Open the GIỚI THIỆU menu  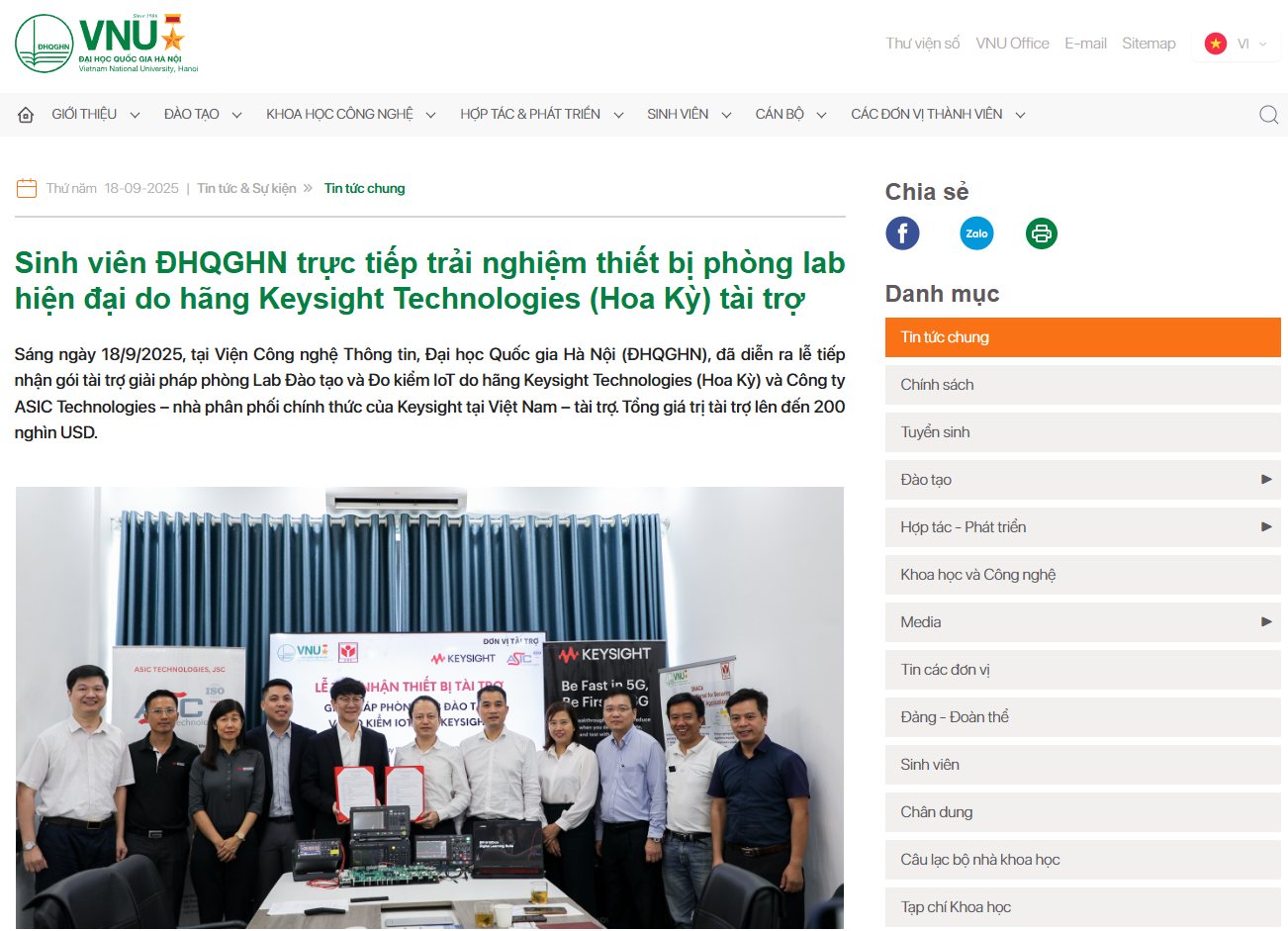tap(96, 115)
